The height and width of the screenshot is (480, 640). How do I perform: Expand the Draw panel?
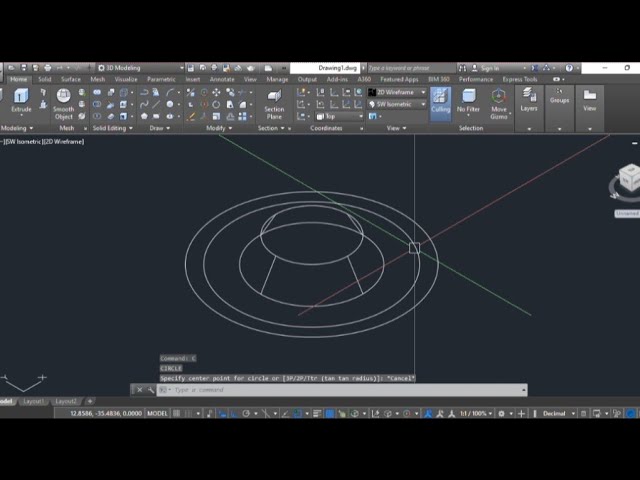tap(160, 128)
